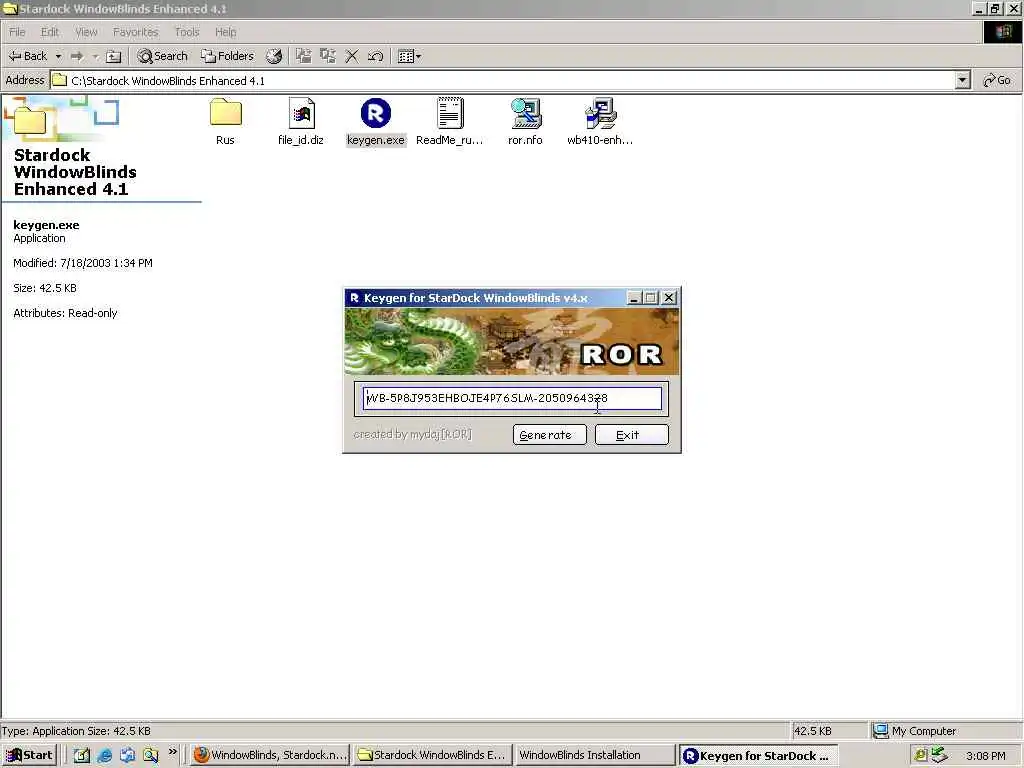Expand the Forward history dropdown arrow

click(x=95, y=56)
